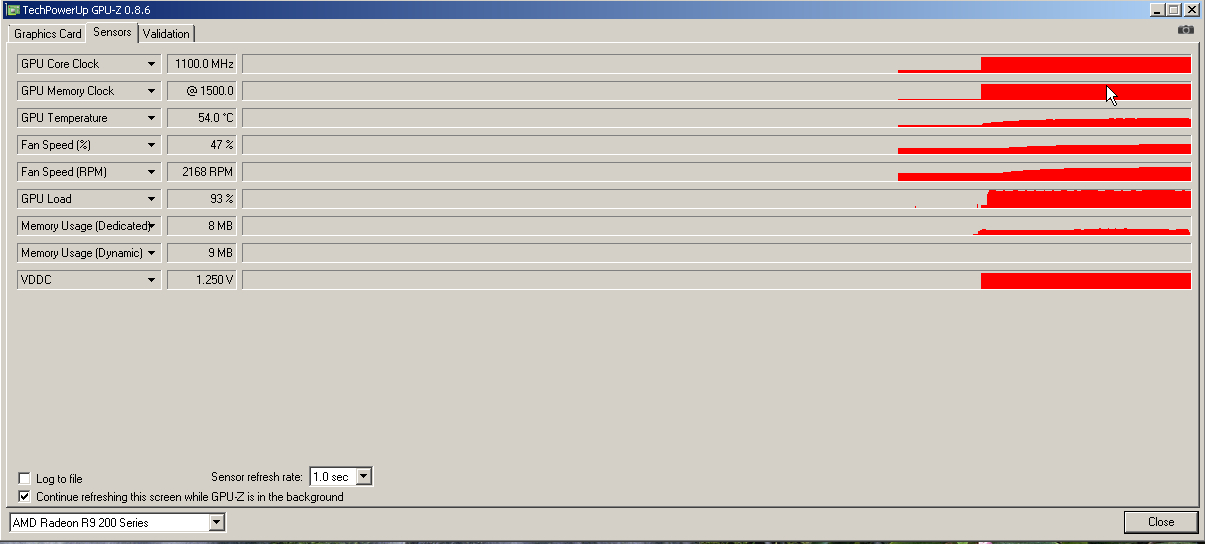Open the AMD Radeon R9 200 Series selector
The width and height of the screenshot is (1205, 544).
pos(117,522)
